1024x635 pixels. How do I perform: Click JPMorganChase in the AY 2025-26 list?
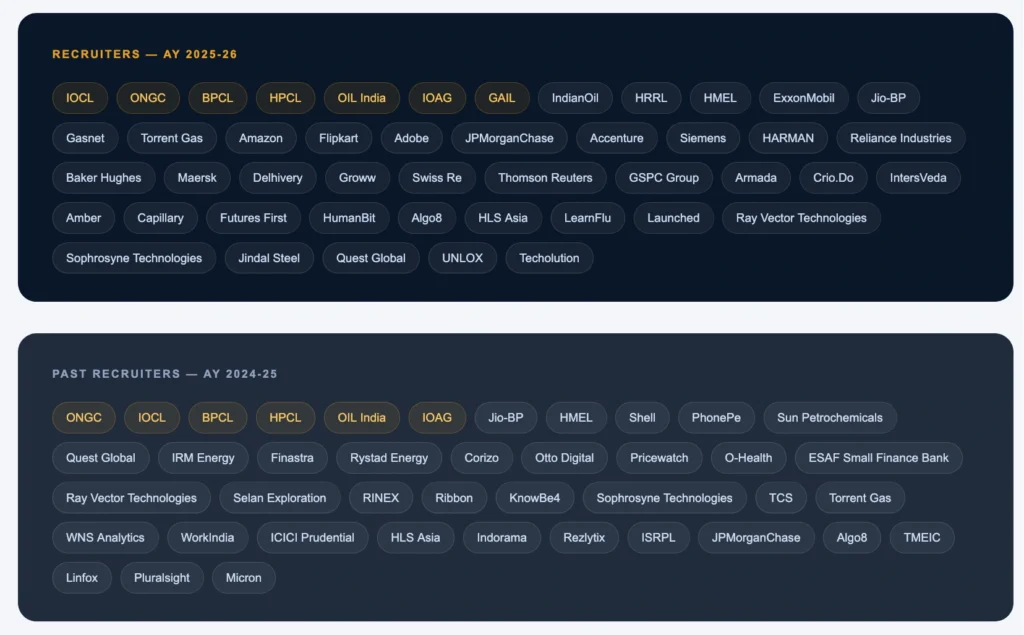509,138
